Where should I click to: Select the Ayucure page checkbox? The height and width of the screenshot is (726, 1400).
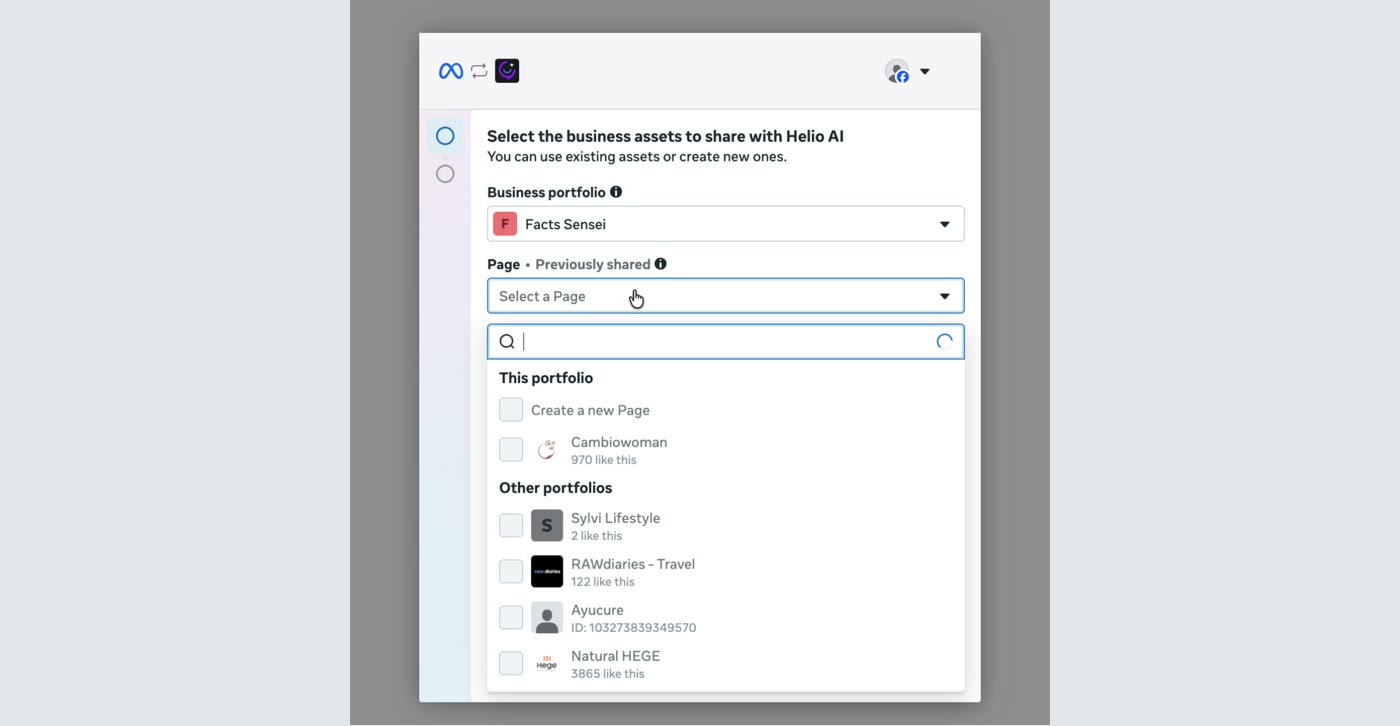tap(511, 618)
